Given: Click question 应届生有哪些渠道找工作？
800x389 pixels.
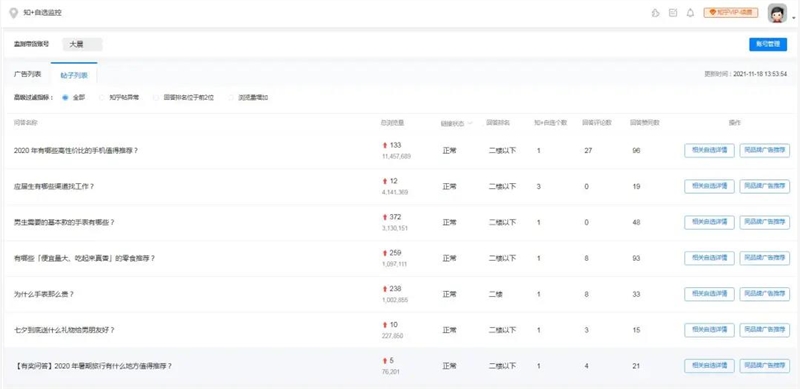Looking at the screenshot, I should pos(54,186).
